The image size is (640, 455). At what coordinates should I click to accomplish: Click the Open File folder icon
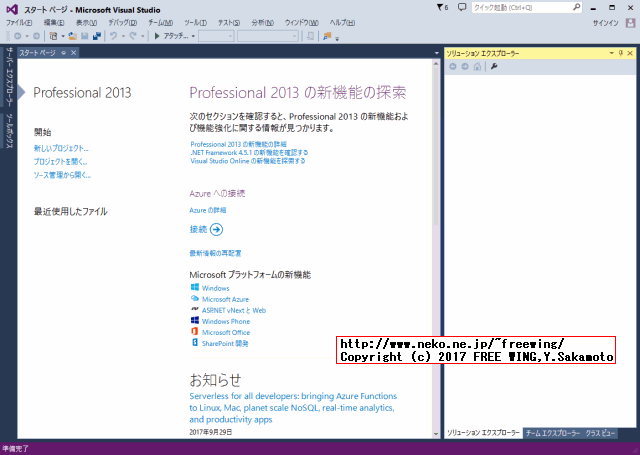point(73,36)
